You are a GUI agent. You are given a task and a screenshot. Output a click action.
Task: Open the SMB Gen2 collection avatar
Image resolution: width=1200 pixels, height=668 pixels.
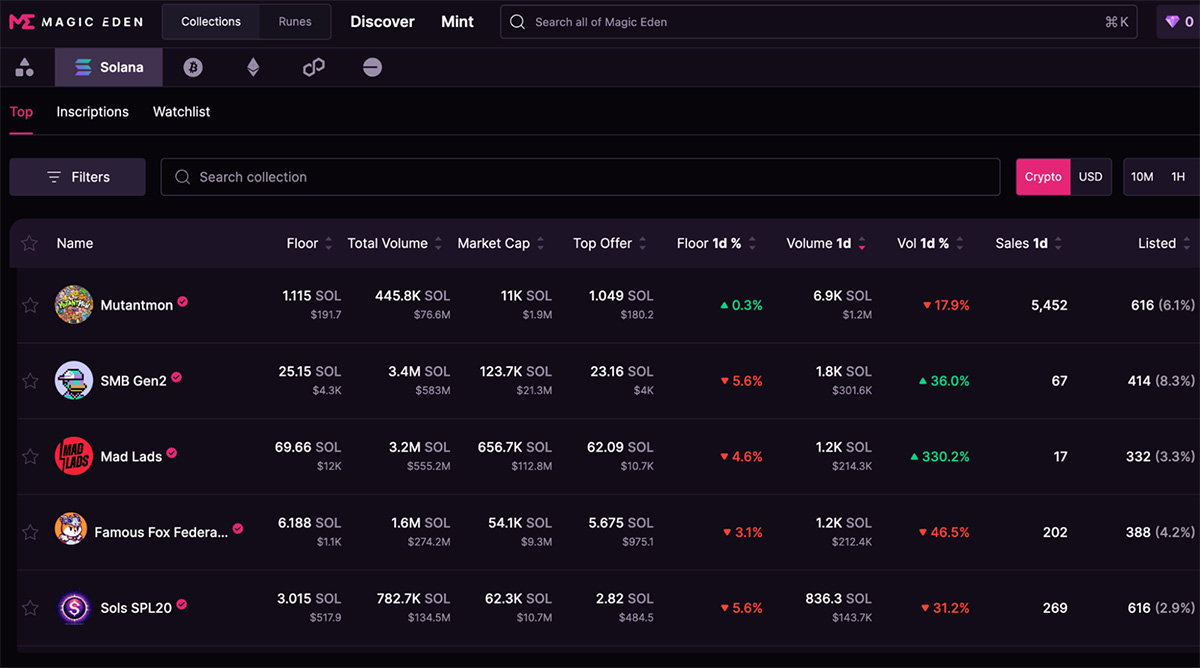pos(73,380)
